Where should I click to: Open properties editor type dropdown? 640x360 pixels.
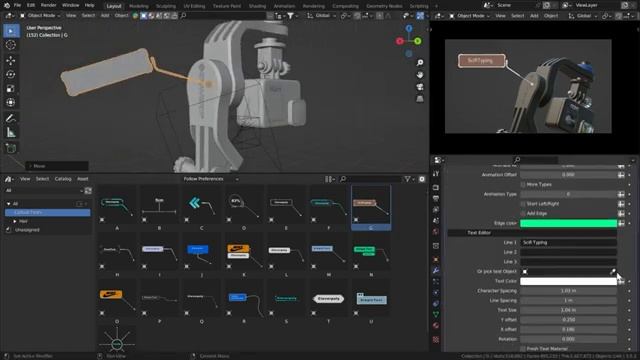[439, 160]
